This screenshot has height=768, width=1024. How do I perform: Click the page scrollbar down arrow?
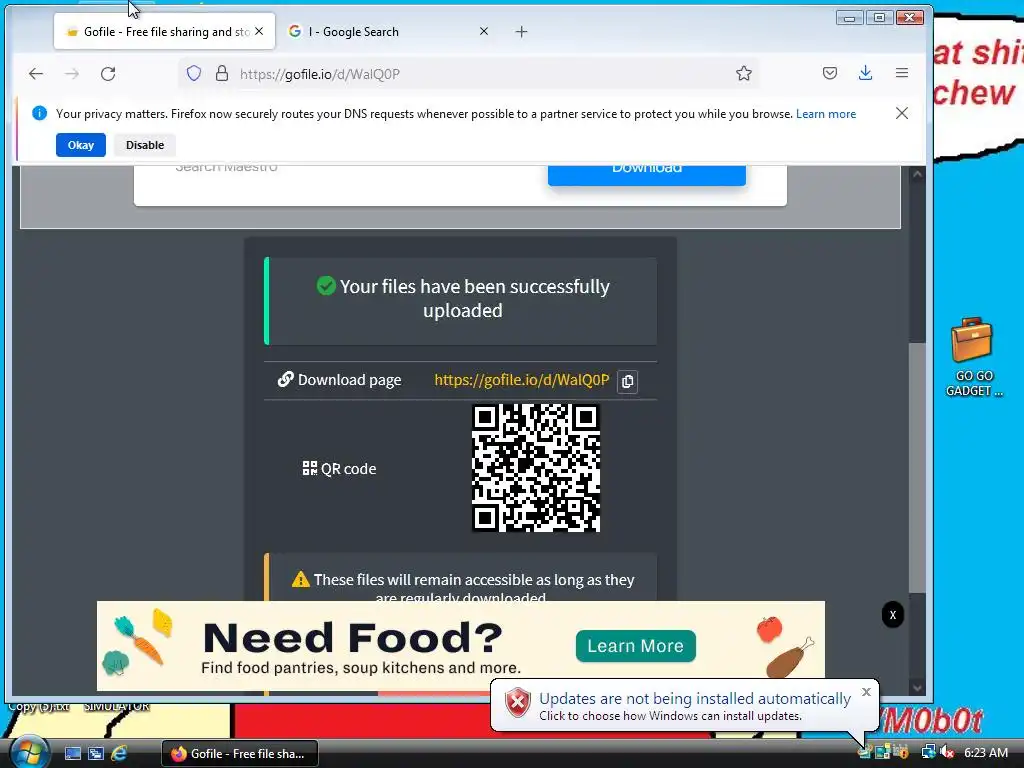pyautogui.click(x=918, y=688)
